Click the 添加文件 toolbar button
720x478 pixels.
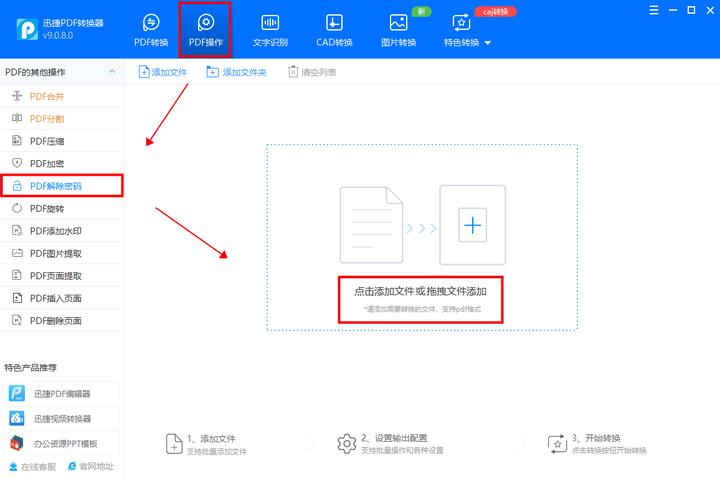pos(163,72)
